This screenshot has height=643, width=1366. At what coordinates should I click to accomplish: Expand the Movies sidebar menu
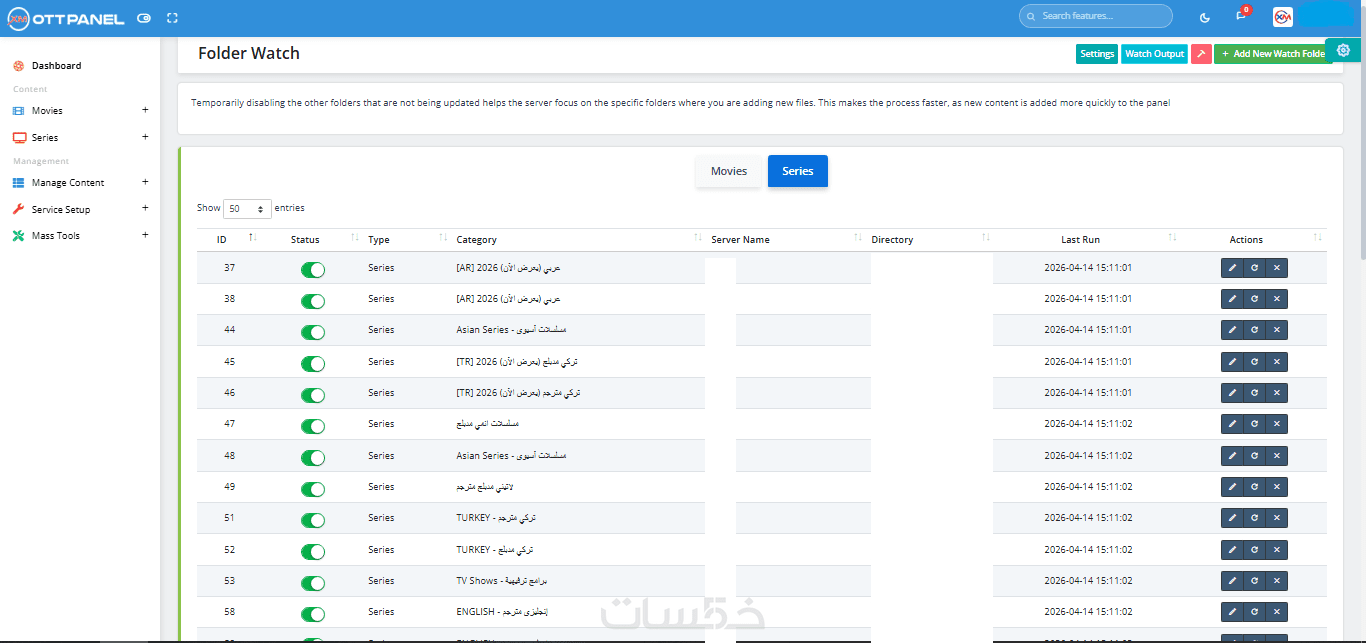80,111
